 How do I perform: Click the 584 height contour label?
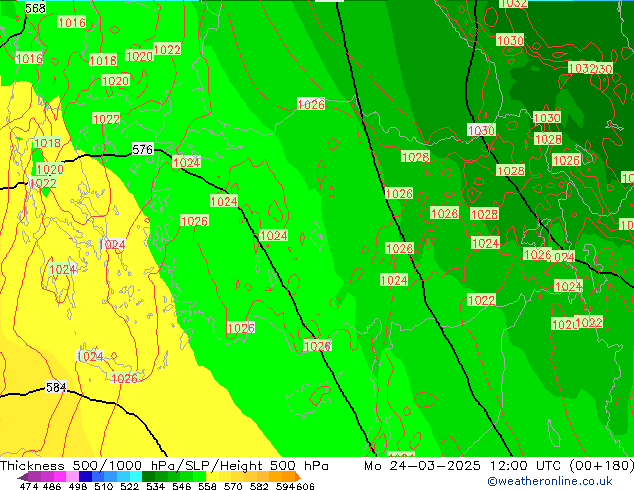coord(56,387)
